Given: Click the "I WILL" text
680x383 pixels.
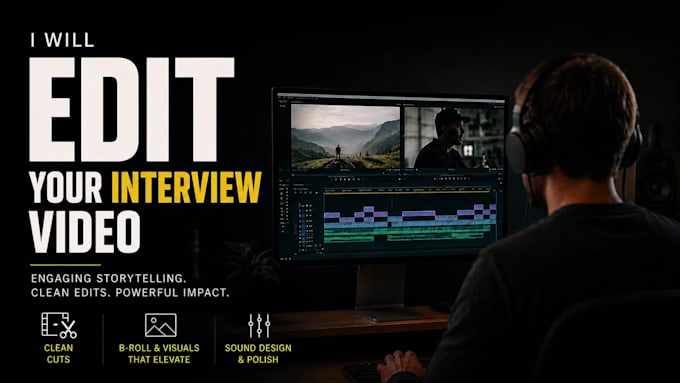Looking at the screenshot, I should point(62,40).
